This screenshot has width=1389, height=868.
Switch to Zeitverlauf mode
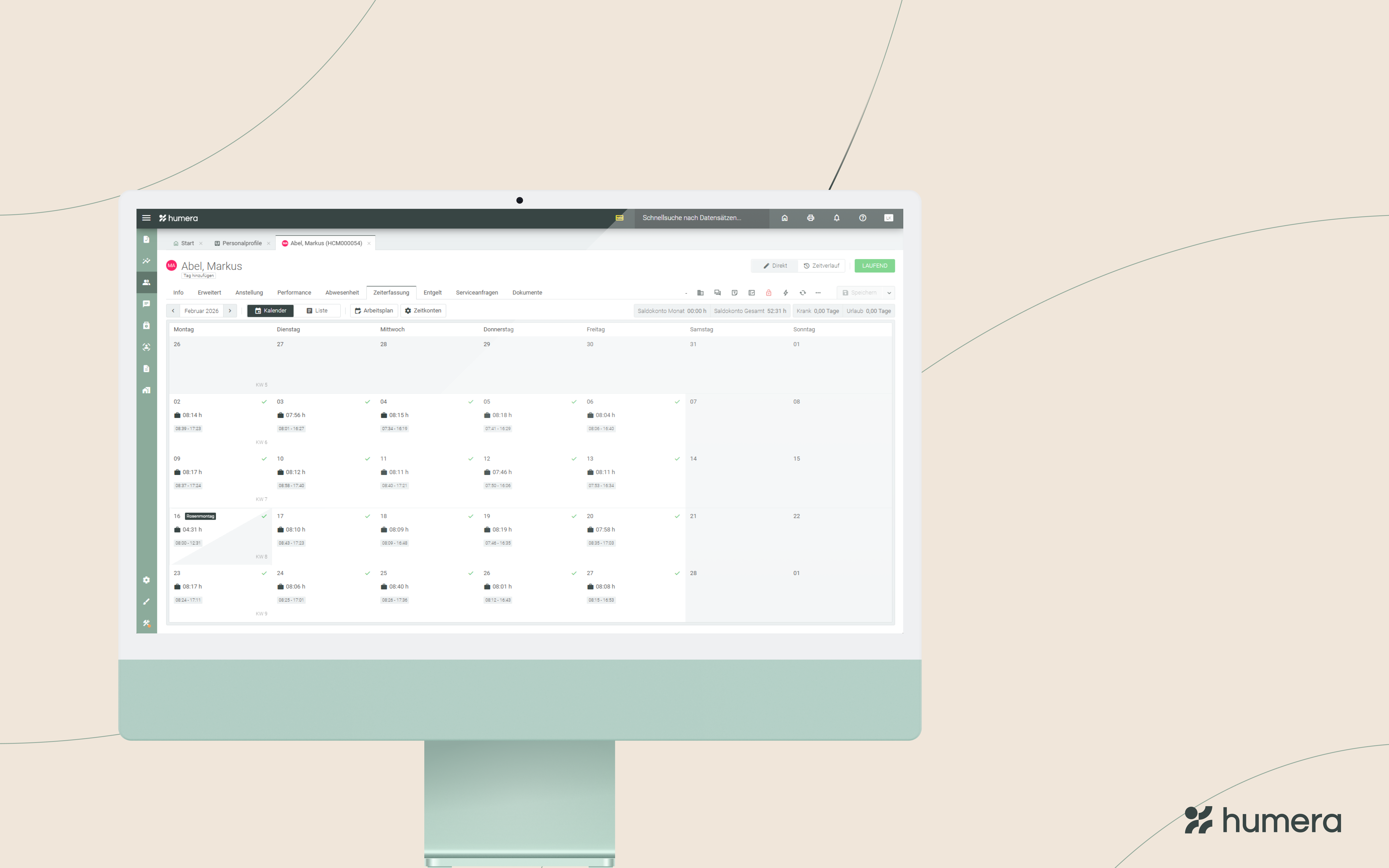coord(821,266)
